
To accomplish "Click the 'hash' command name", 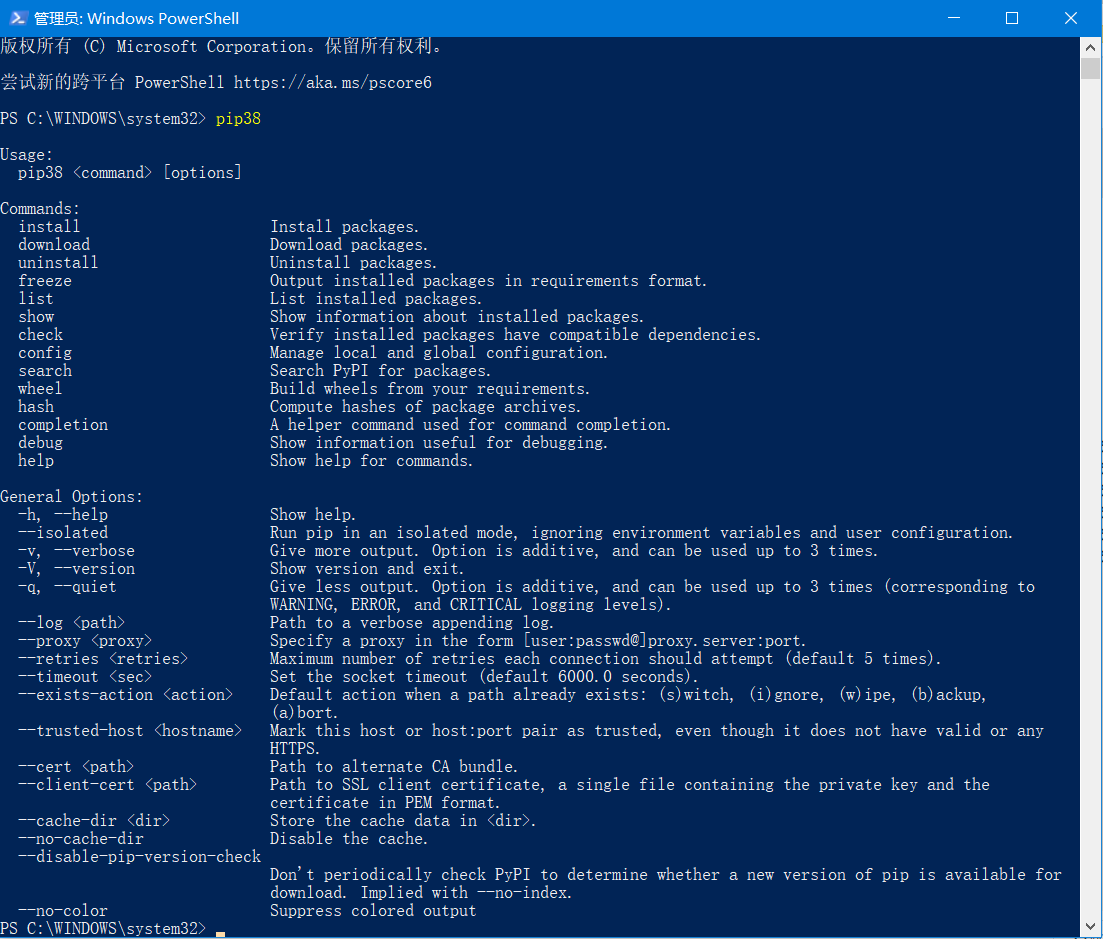I will pyautogui.click(x=36, y=407).
